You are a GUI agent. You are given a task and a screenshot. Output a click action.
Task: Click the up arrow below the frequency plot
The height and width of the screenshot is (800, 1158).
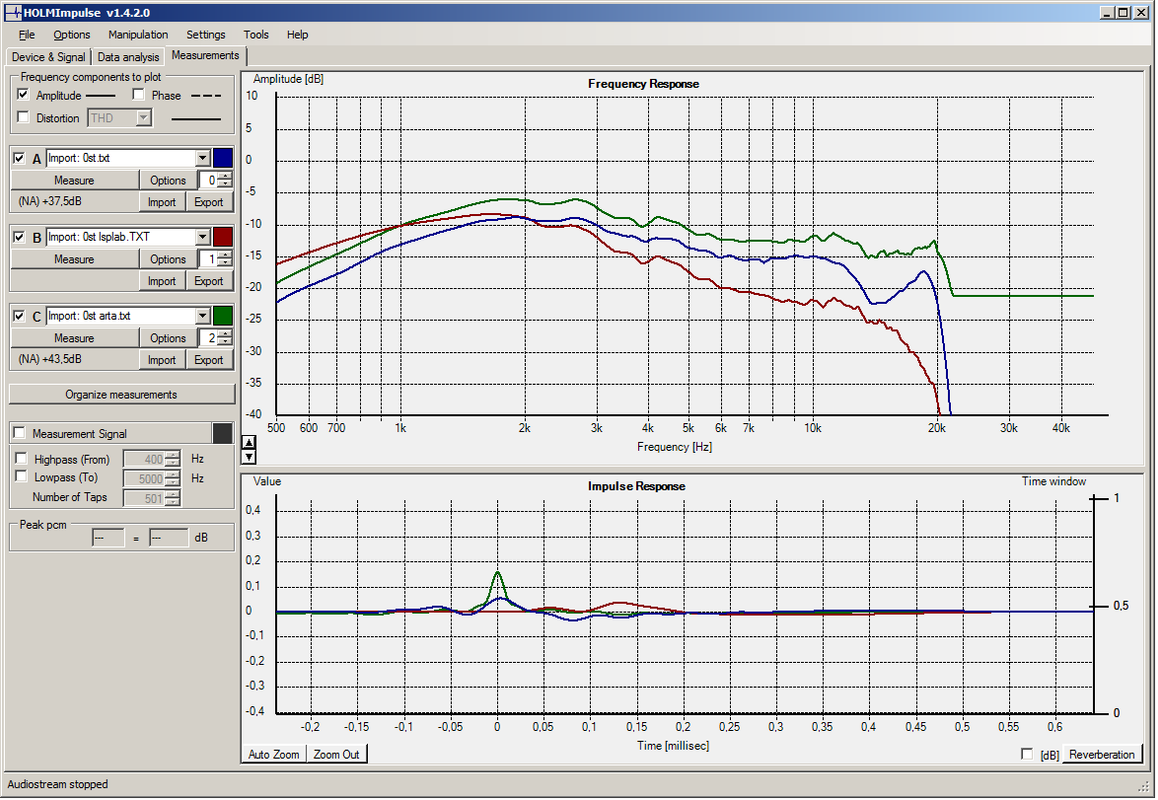pos(250,442)
